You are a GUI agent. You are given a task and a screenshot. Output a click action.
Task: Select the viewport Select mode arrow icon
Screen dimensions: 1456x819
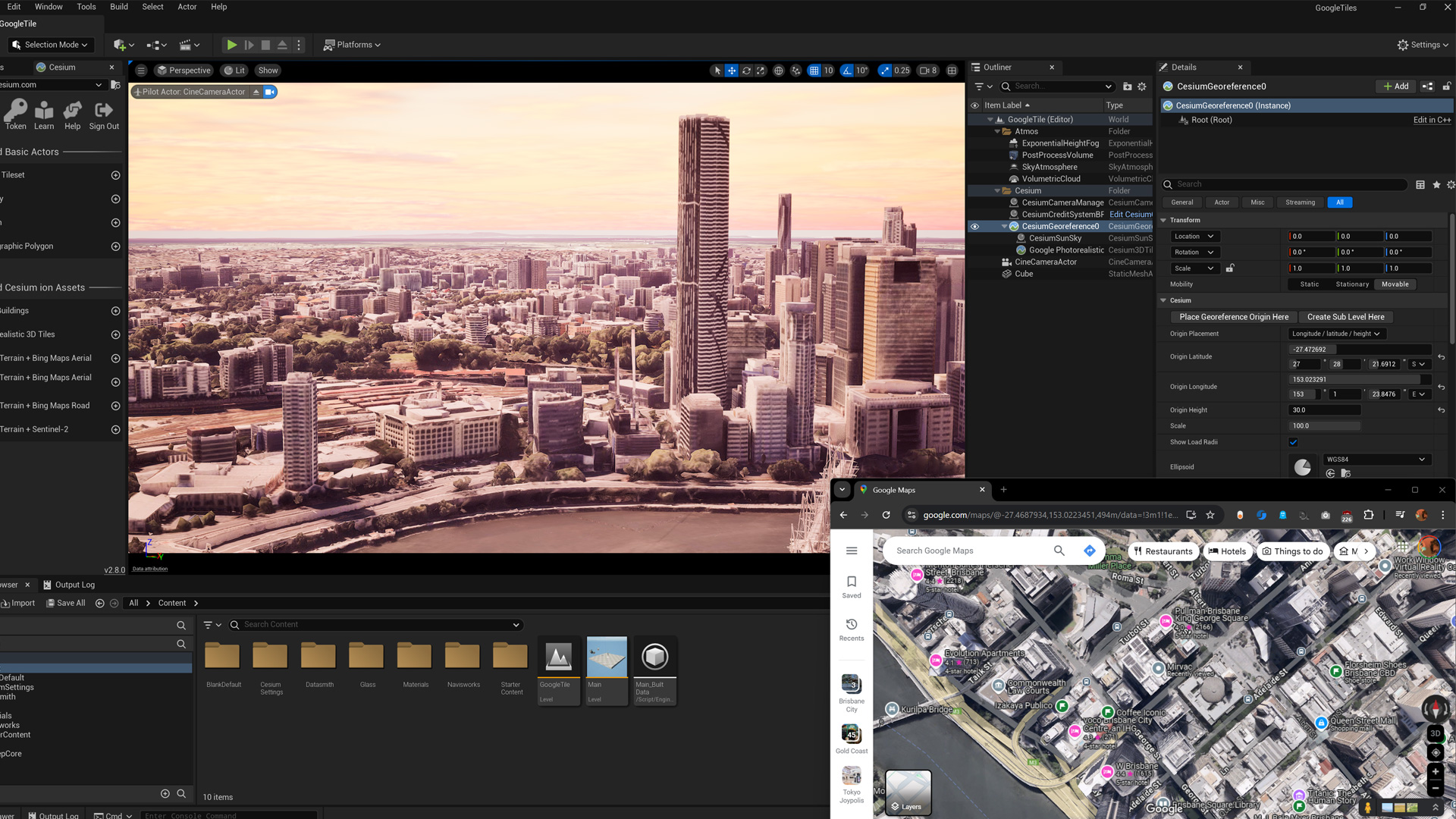pos(717,71)
